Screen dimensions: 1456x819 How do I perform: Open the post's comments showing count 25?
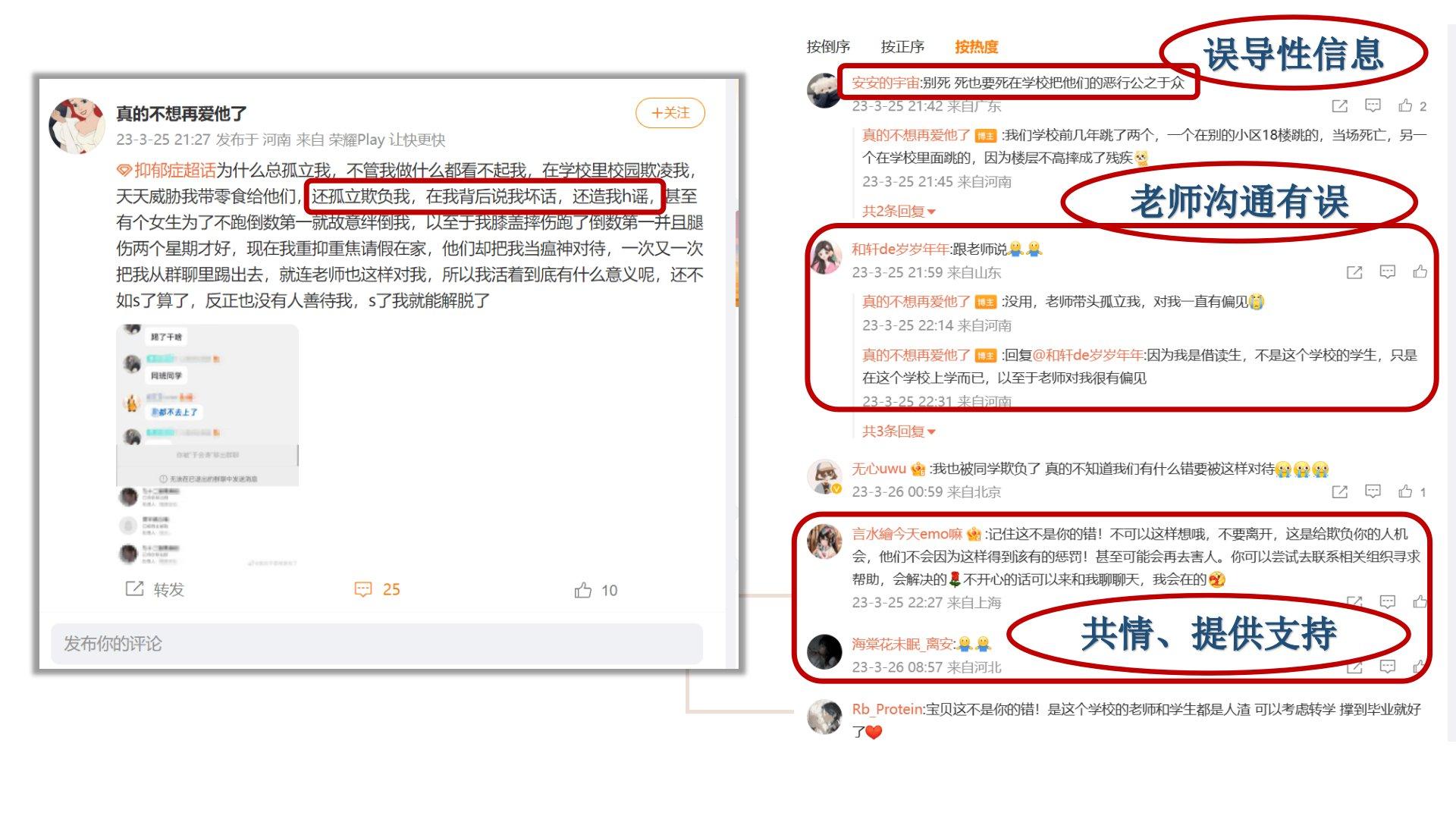377,589
